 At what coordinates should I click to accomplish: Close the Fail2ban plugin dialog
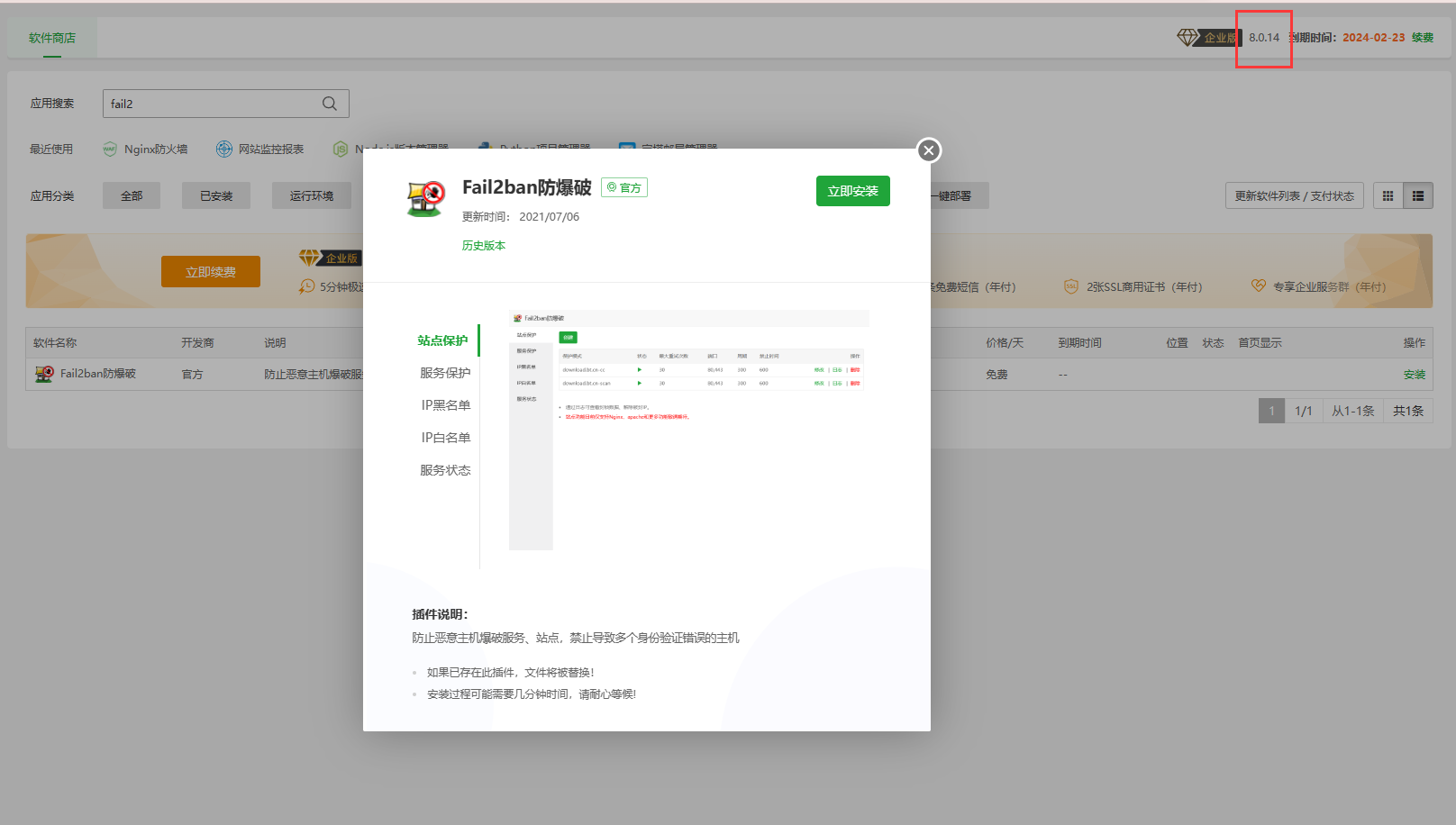(929, 150)
